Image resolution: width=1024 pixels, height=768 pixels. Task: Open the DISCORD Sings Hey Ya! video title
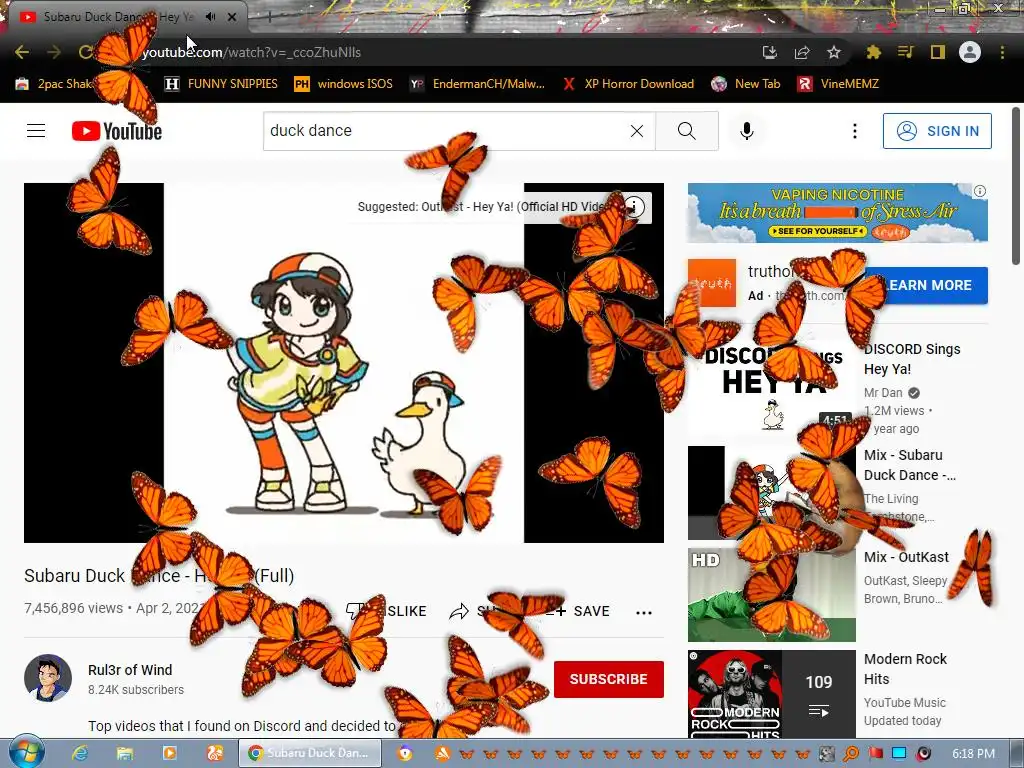912,359
